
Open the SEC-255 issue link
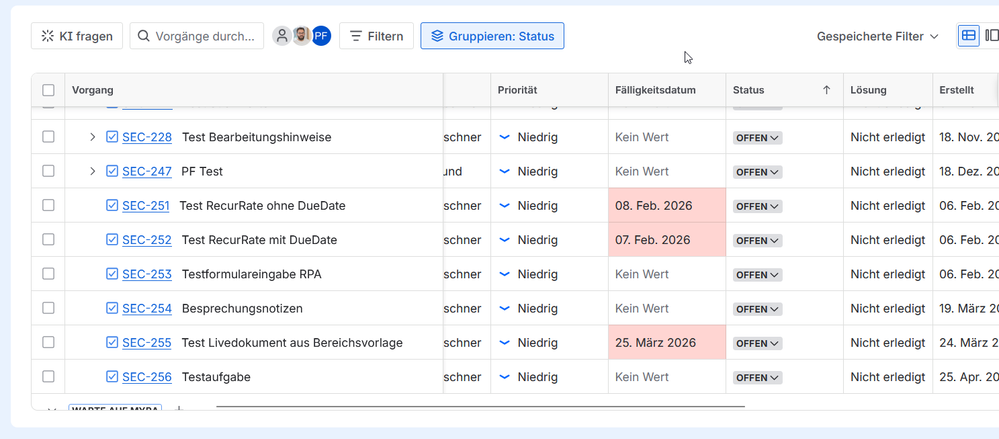tap(147, 343)
